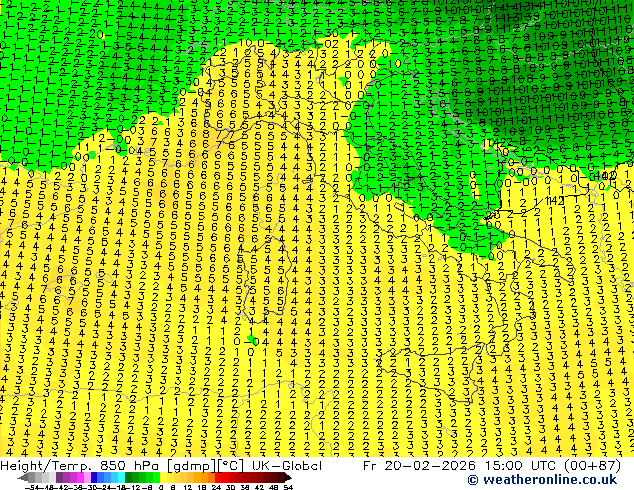This screenshot has height=490, width=634.
Task: Click the '54' legend scale value
Action: point(288,488)
